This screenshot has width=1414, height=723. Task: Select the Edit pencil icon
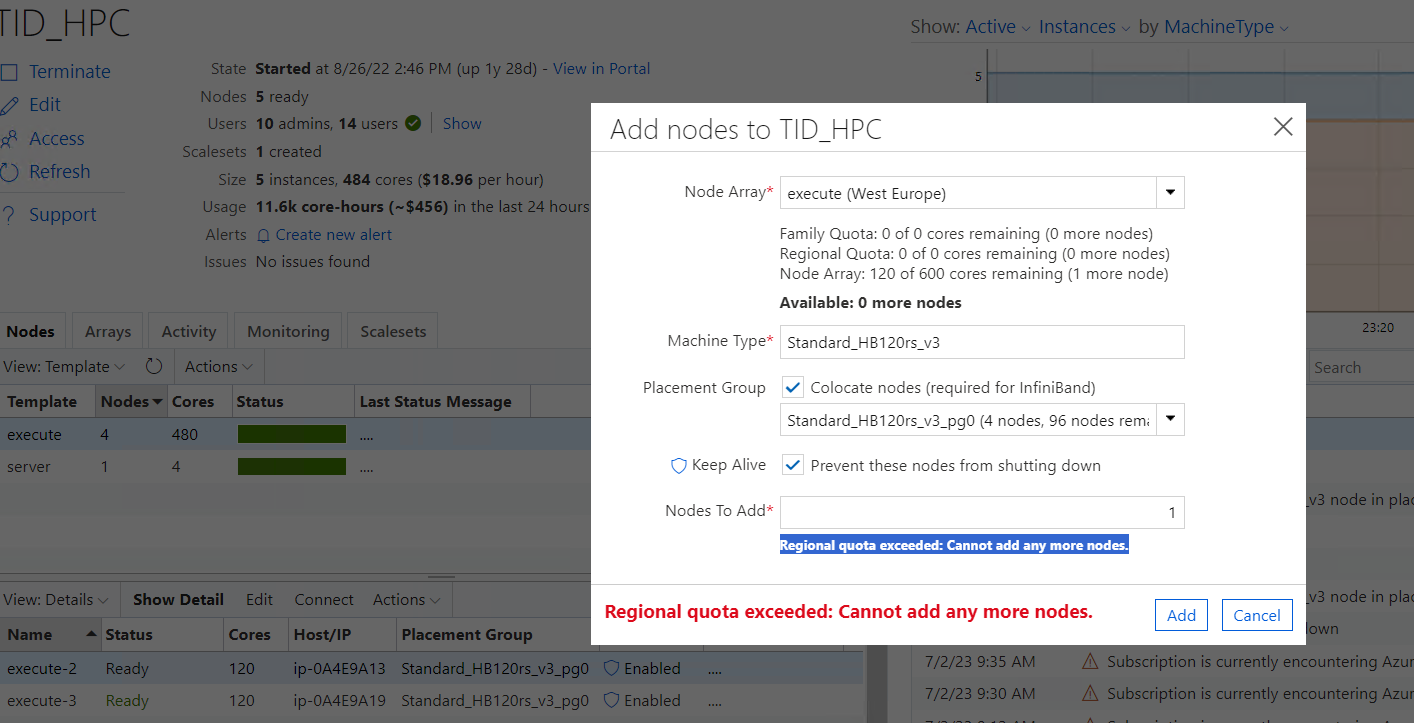10,104
